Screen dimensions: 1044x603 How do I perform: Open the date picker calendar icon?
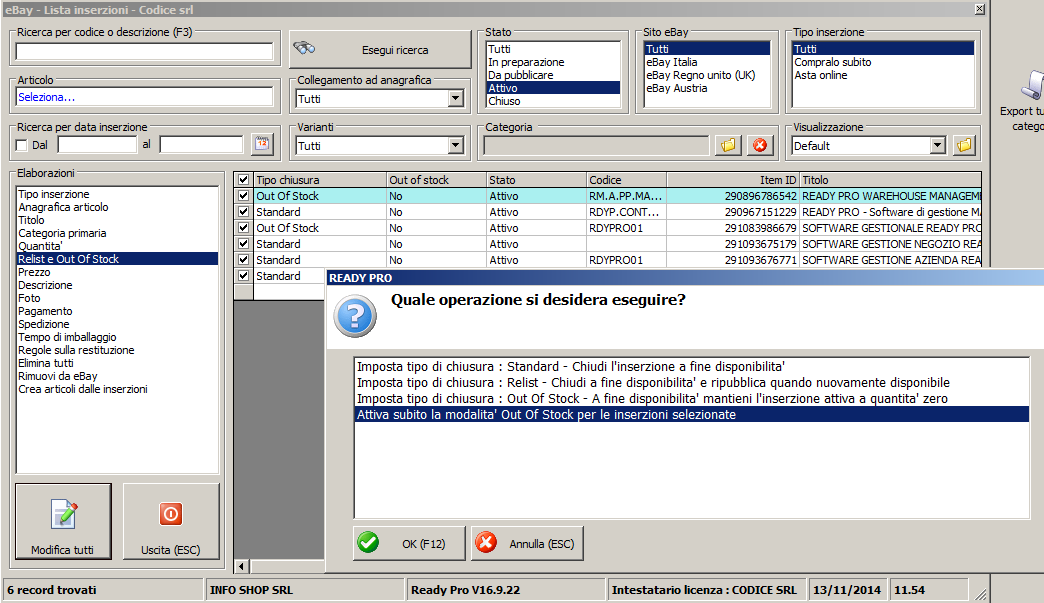(x=262, y=143)
